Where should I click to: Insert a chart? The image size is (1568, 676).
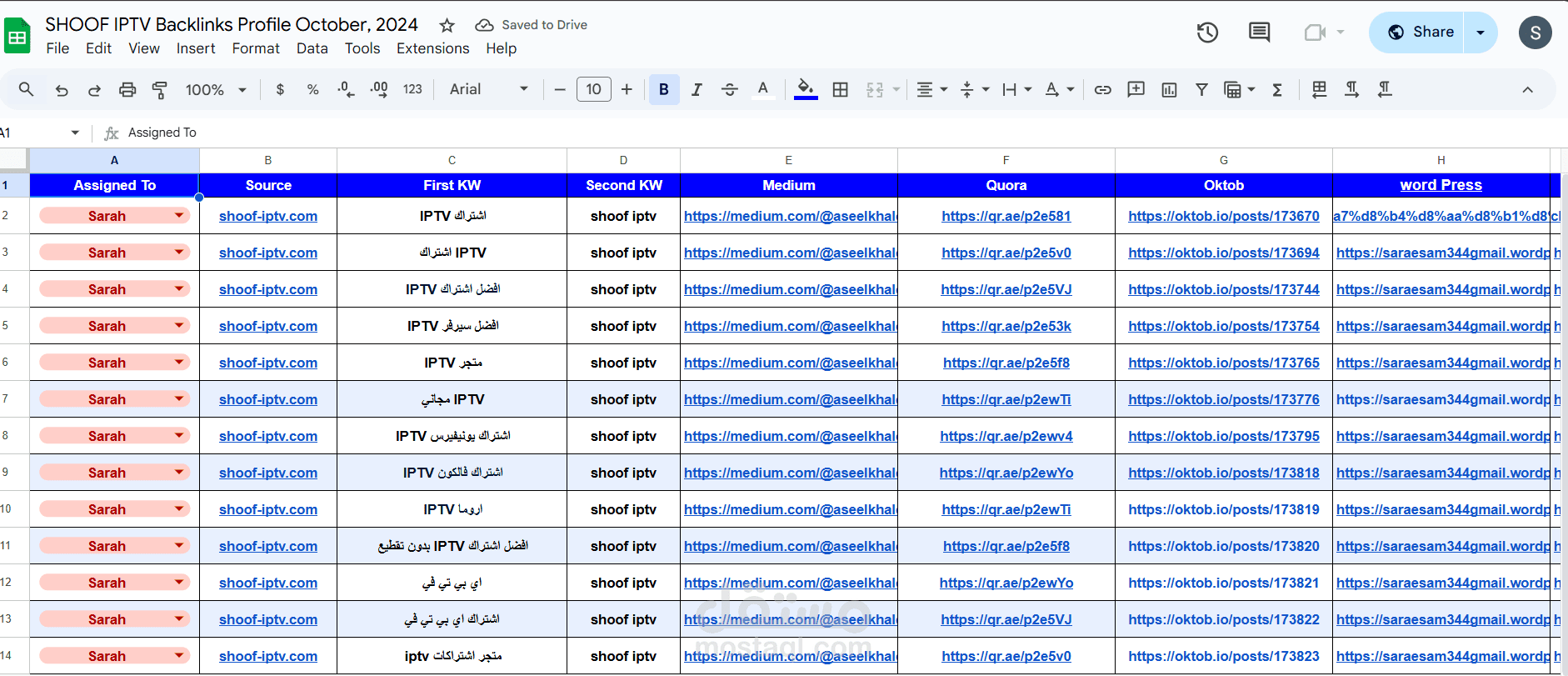(x=1169, y=89)
